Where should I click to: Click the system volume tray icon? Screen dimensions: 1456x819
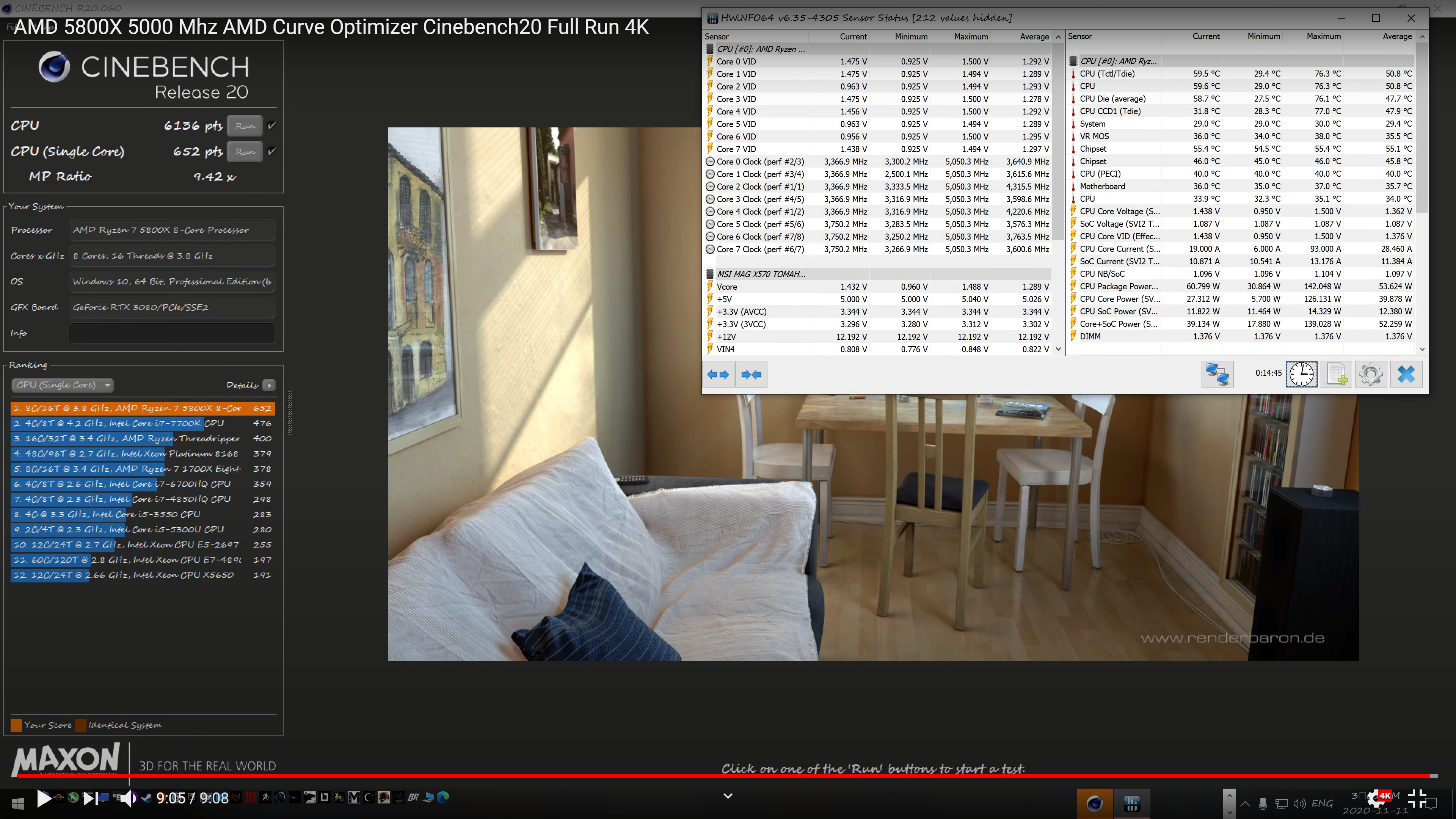(x=1299, y=803)
